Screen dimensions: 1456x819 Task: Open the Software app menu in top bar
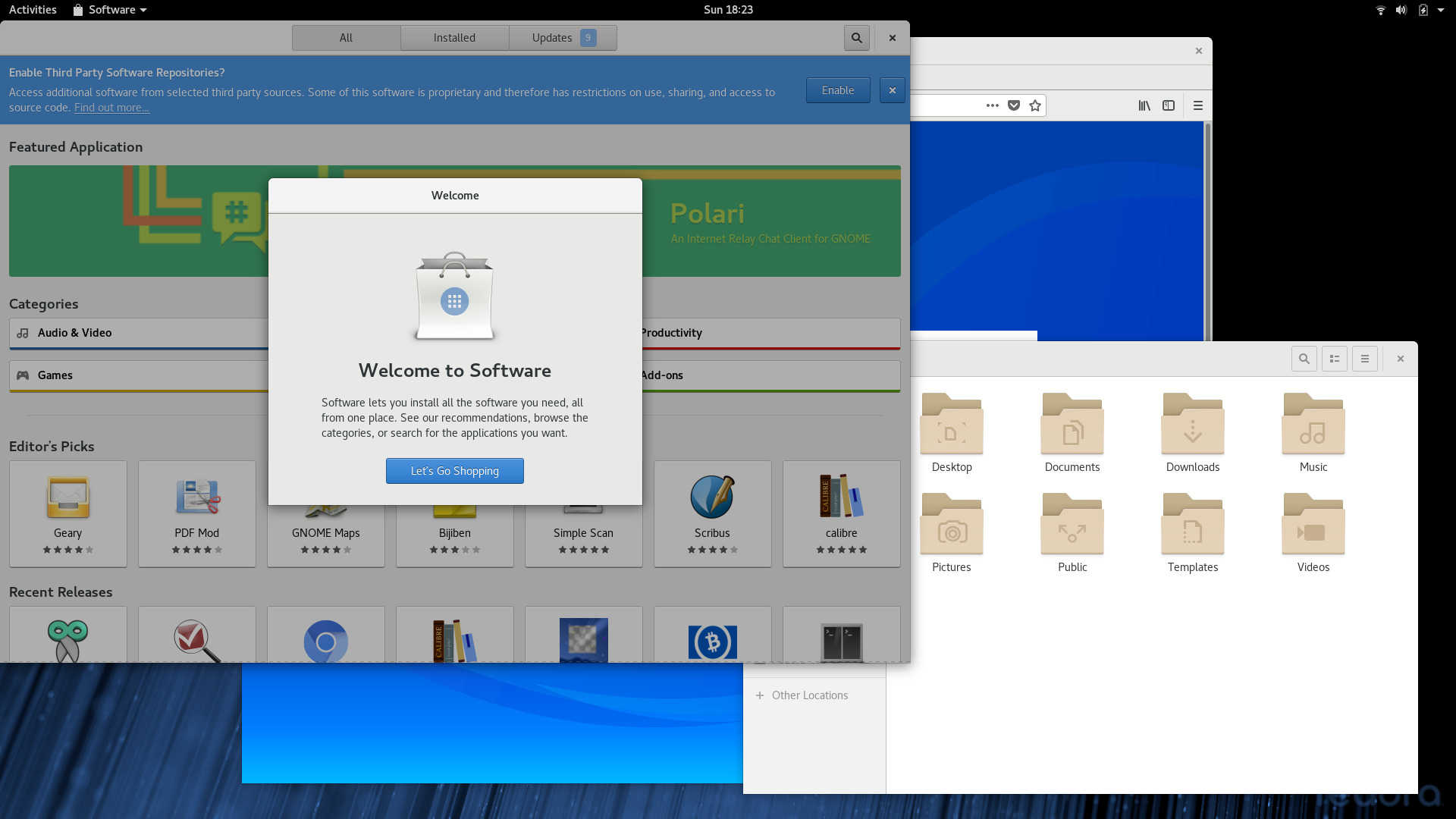(x=110, y=10)
